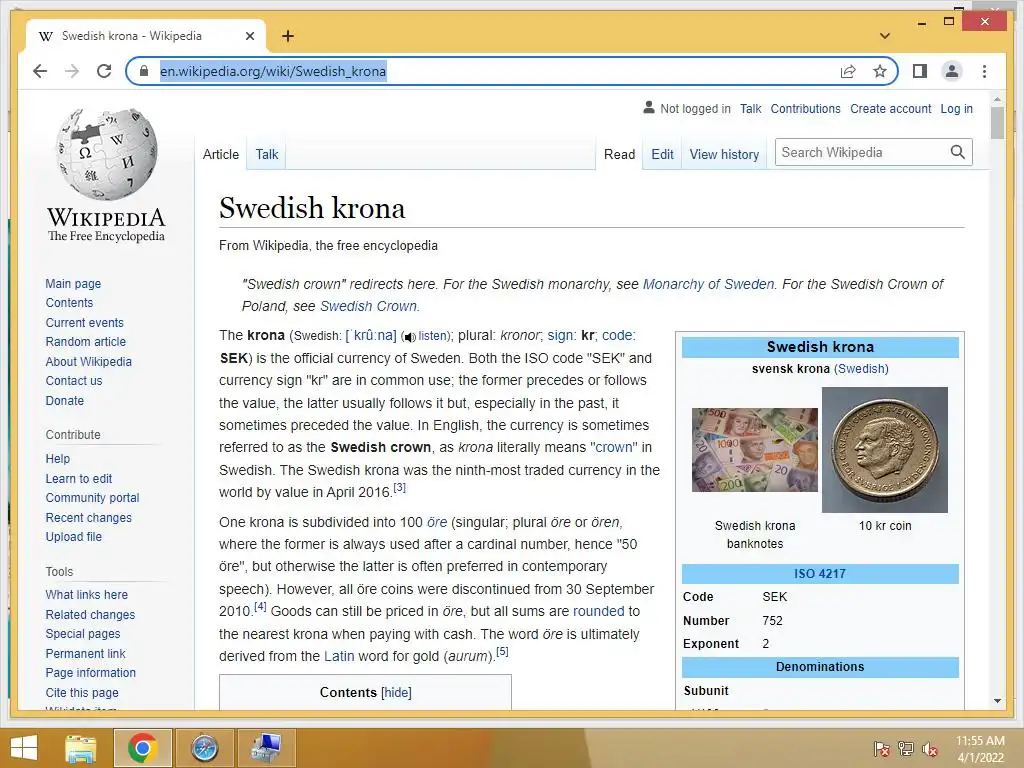Click the Donate sidebar link
The width and height of the screenshot is (1024, 768).
[x=65, y=400]
